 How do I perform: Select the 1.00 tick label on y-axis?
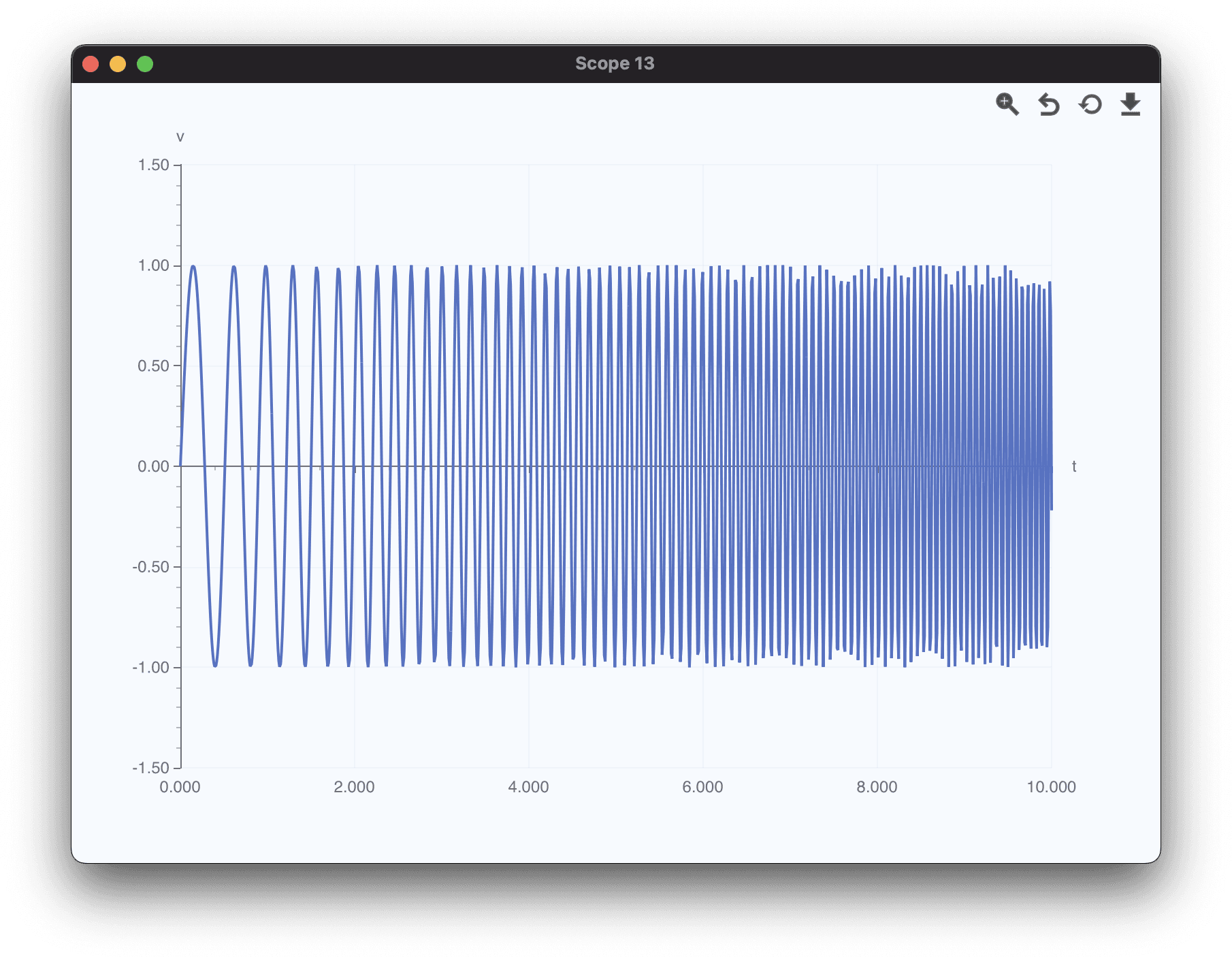coord(152,265)
